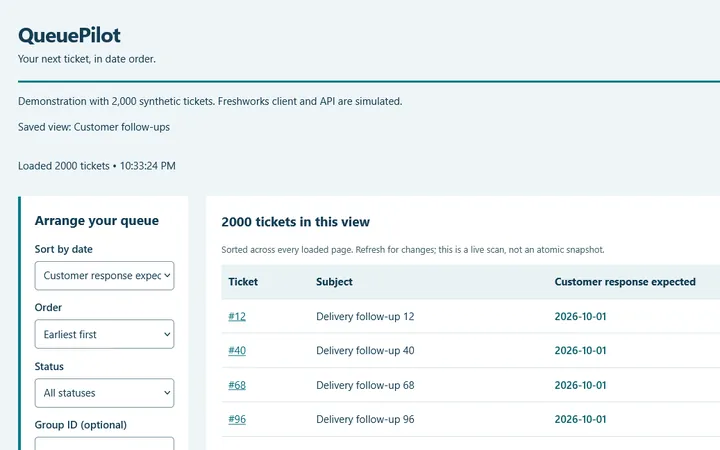720x450 pixels.
Task: Click the Group ID optional input field
Action: tap(104, 444)
